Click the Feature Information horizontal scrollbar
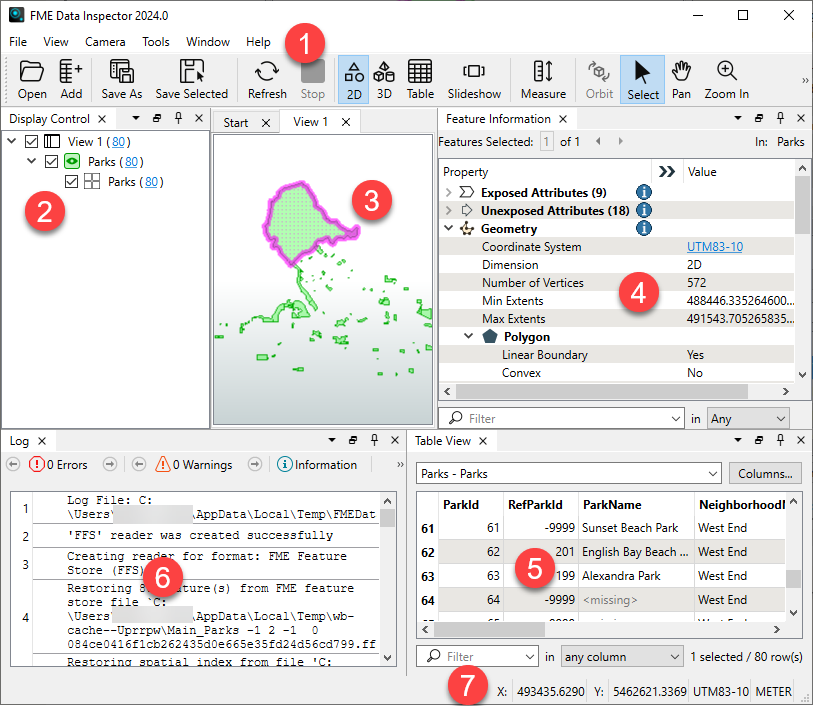Image resolution: width=813 pixels, height=706 pixels. click(601, 391)
